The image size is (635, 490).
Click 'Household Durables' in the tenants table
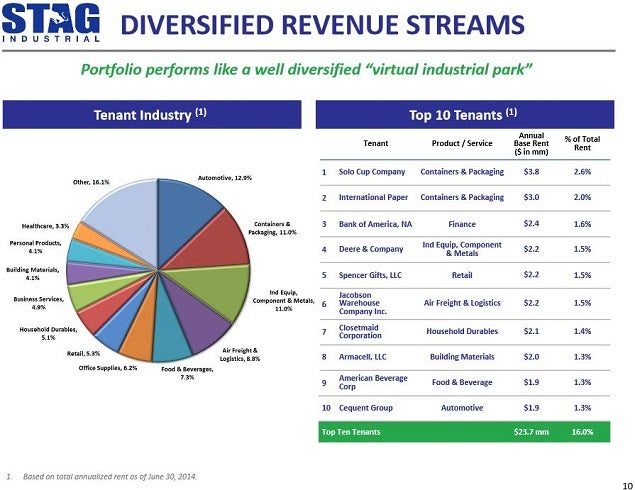point(462,331)
